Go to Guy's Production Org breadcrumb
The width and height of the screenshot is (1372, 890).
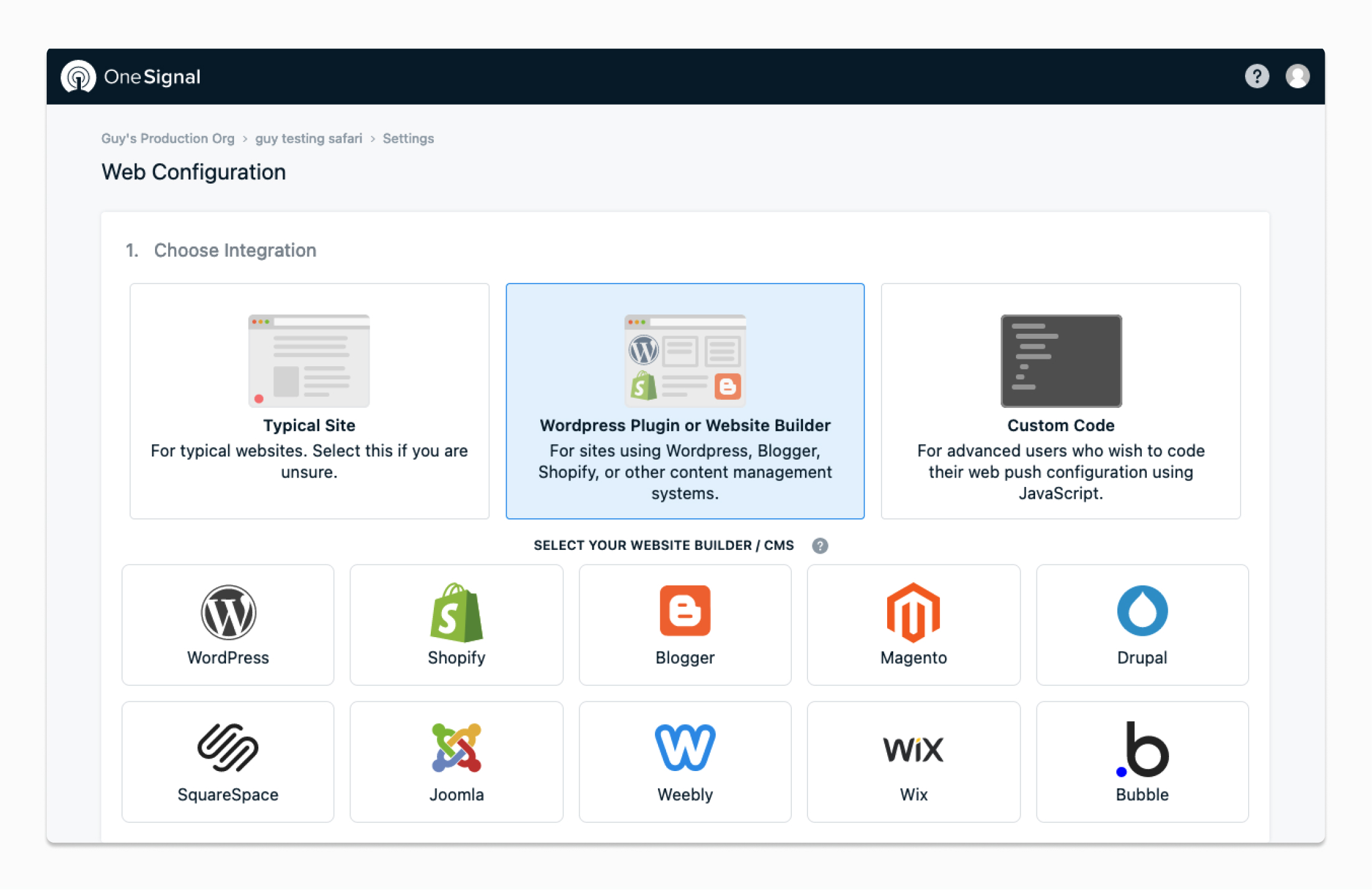168,138
